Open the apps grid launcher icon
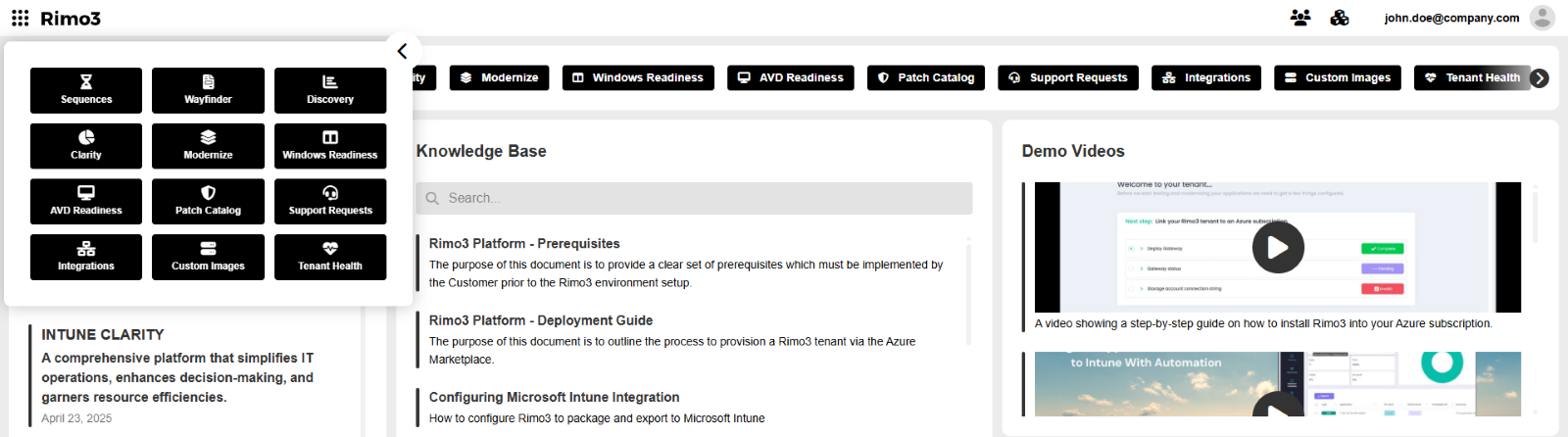 pyautogui.click(x=20, y=18)
